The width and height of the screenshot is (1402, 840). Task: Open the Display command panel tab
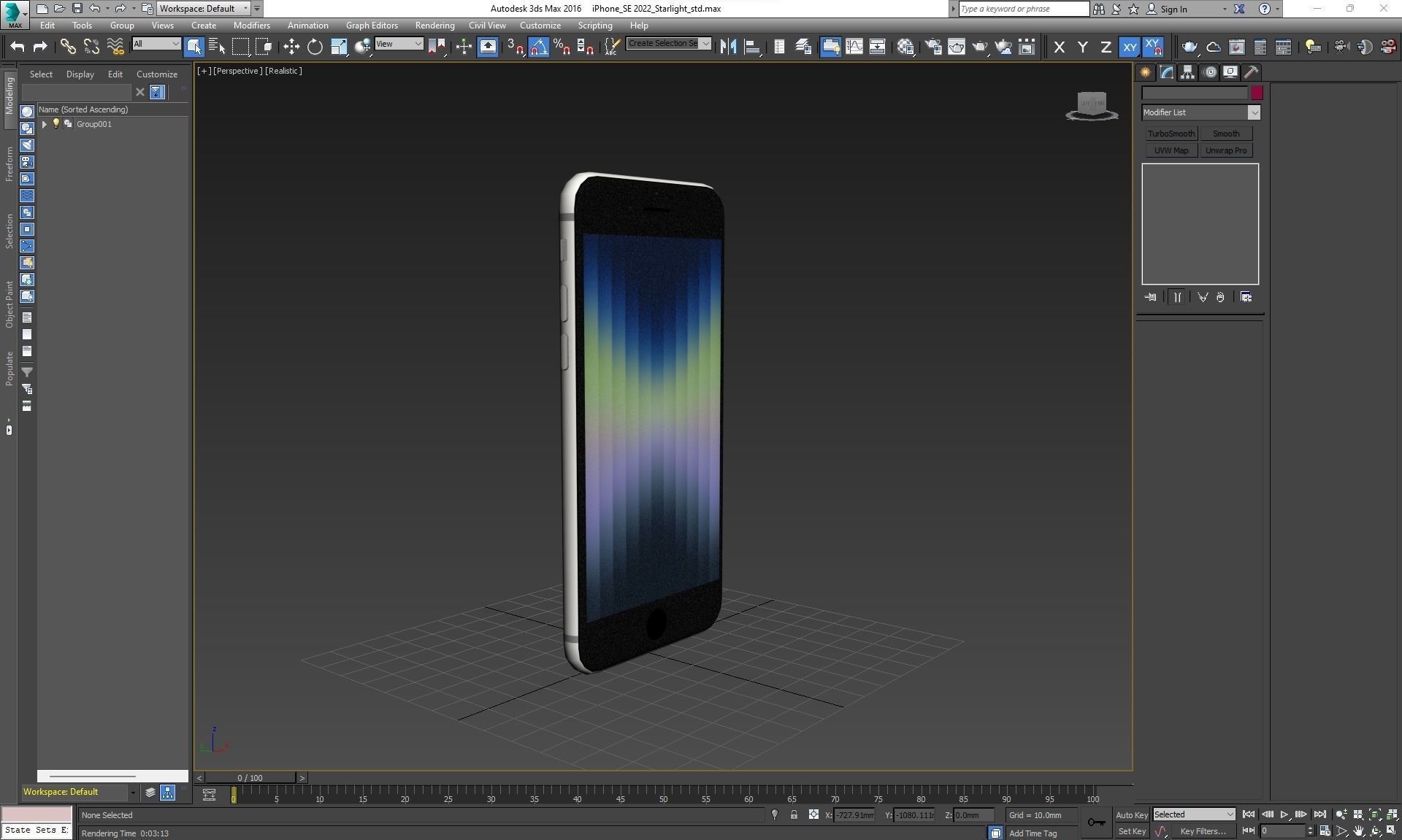(x=1230, y=72)
